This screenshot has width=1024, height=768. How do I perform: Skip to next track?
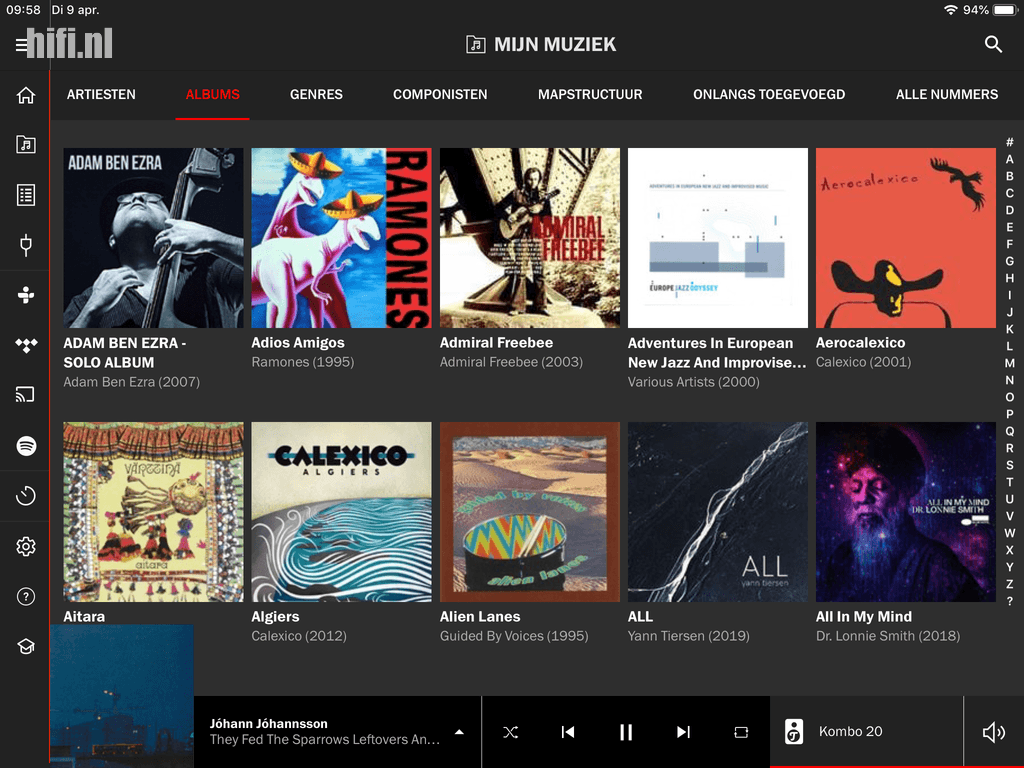click(x=683, y=732)
